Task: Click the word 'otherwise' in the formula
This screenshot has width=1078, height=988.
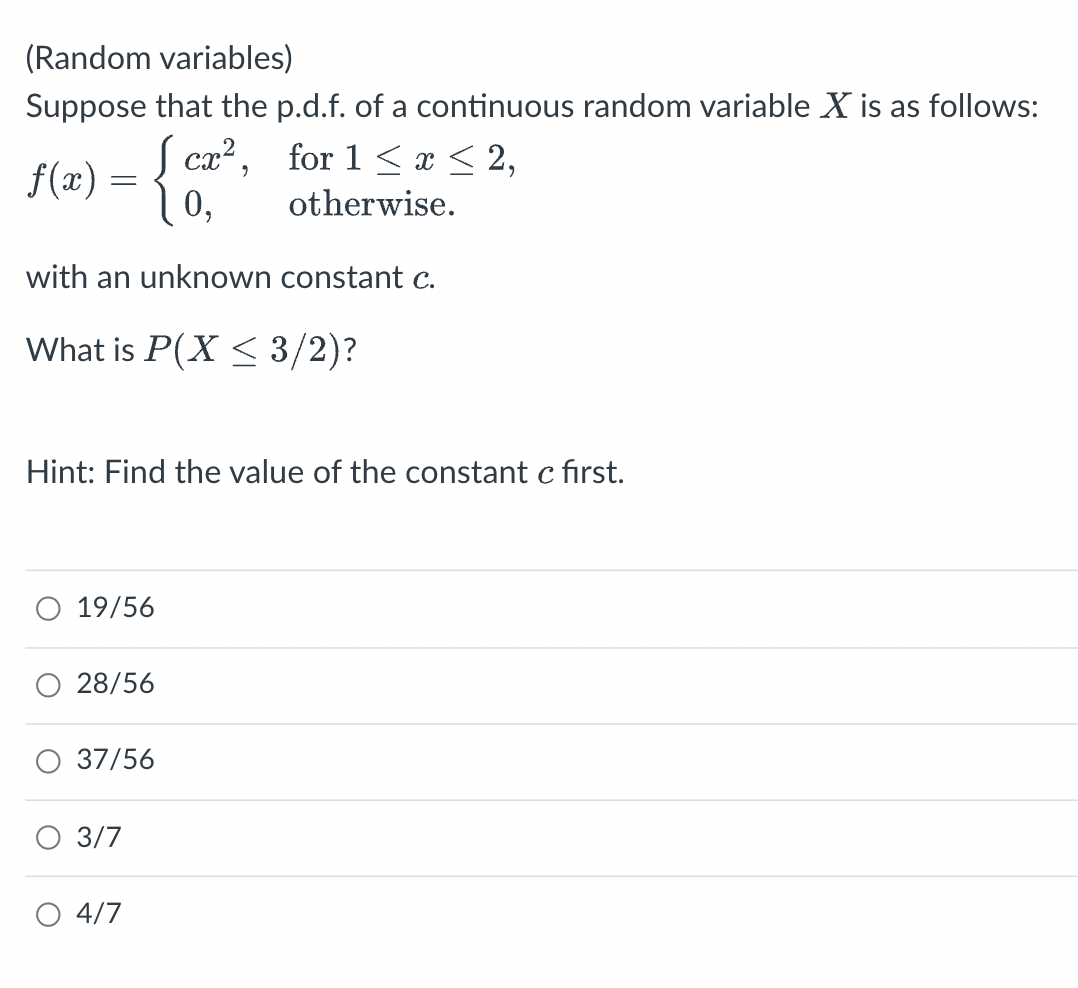Action: pos(372,204)
